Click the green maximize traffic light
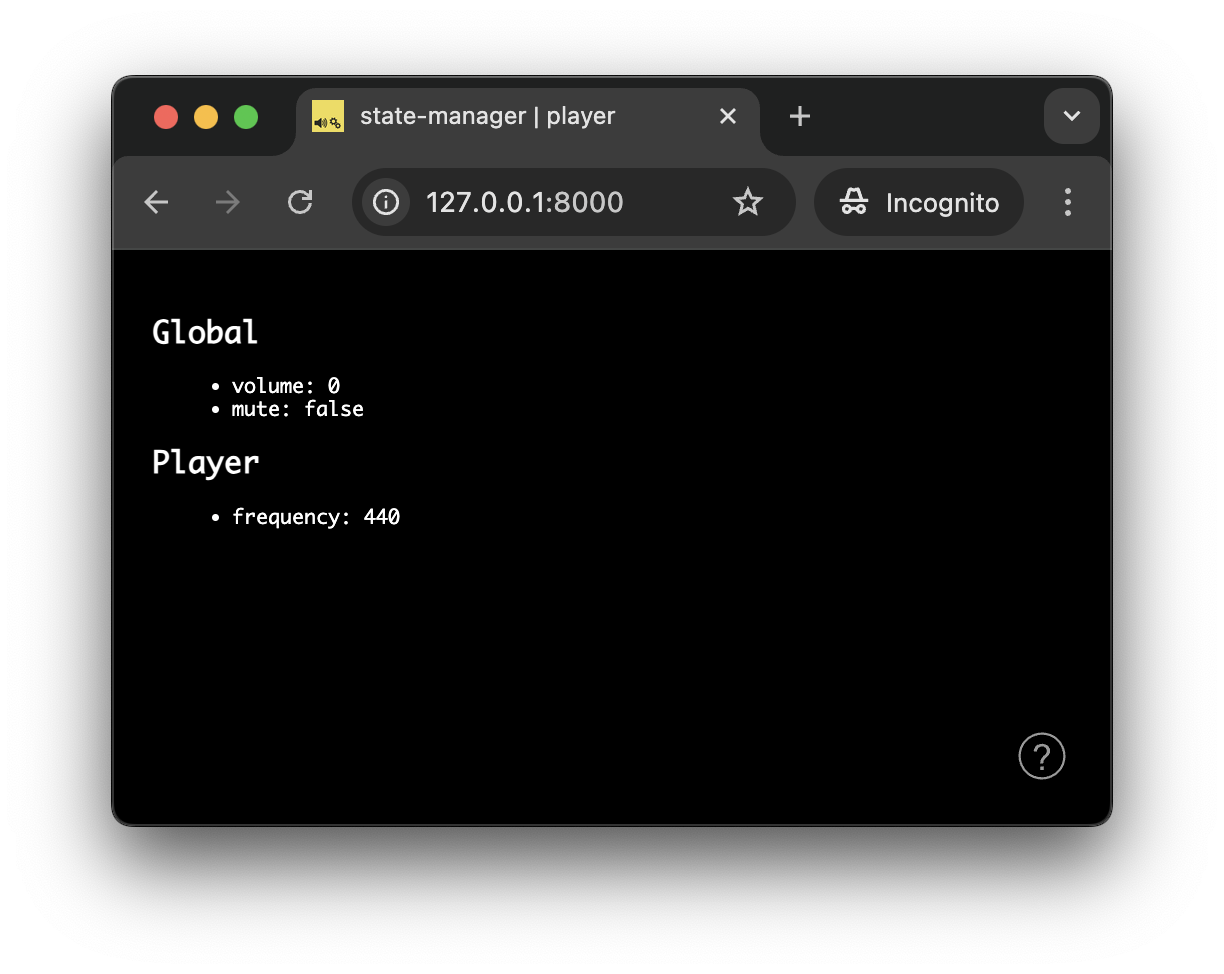 [246, 116]
